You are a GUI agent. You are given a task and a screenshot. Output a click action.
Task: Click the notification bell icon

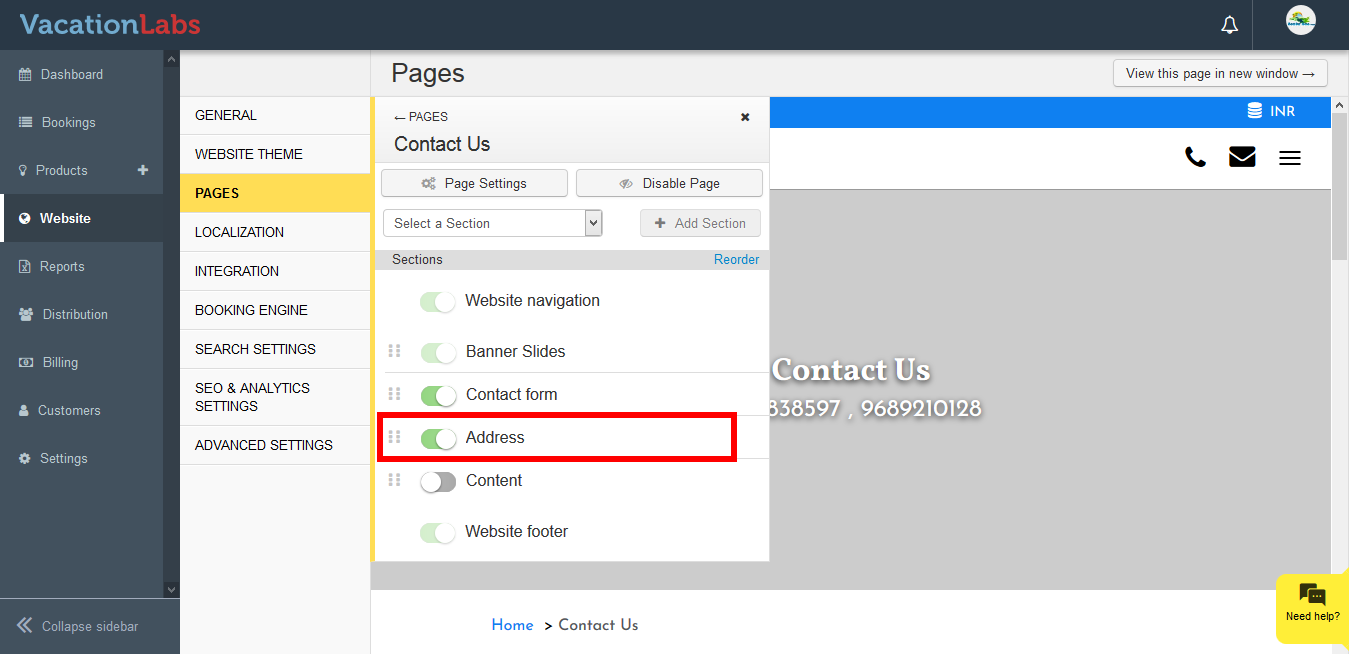(1230, 25)
